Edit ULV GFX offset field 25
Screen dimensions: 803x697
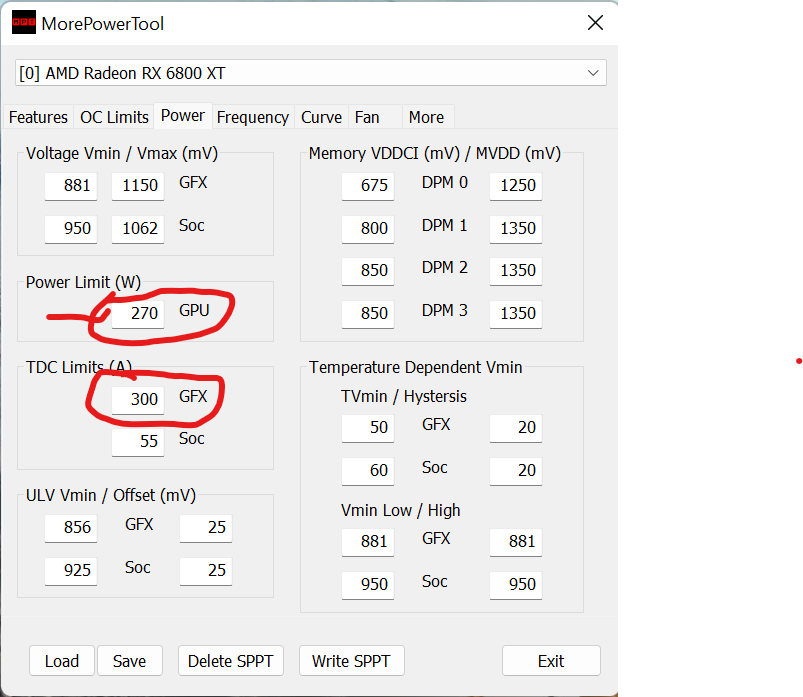click(206, 528)
